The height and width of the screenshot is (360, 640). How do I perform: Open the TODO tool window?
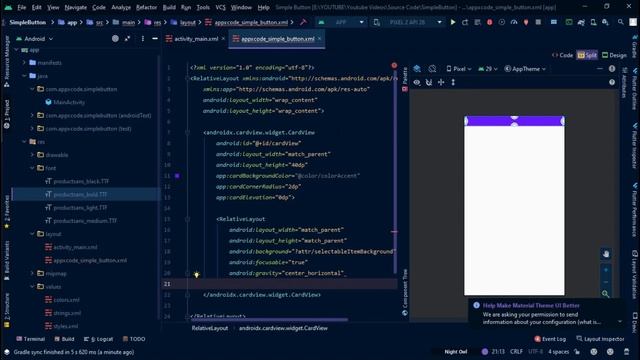(x=134, y=339)
